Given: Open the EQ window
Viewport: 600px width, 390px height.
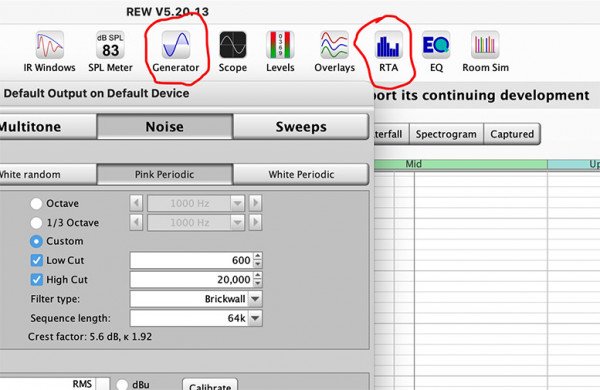Looking at the screenshot, I should click(x=436, y=52).
